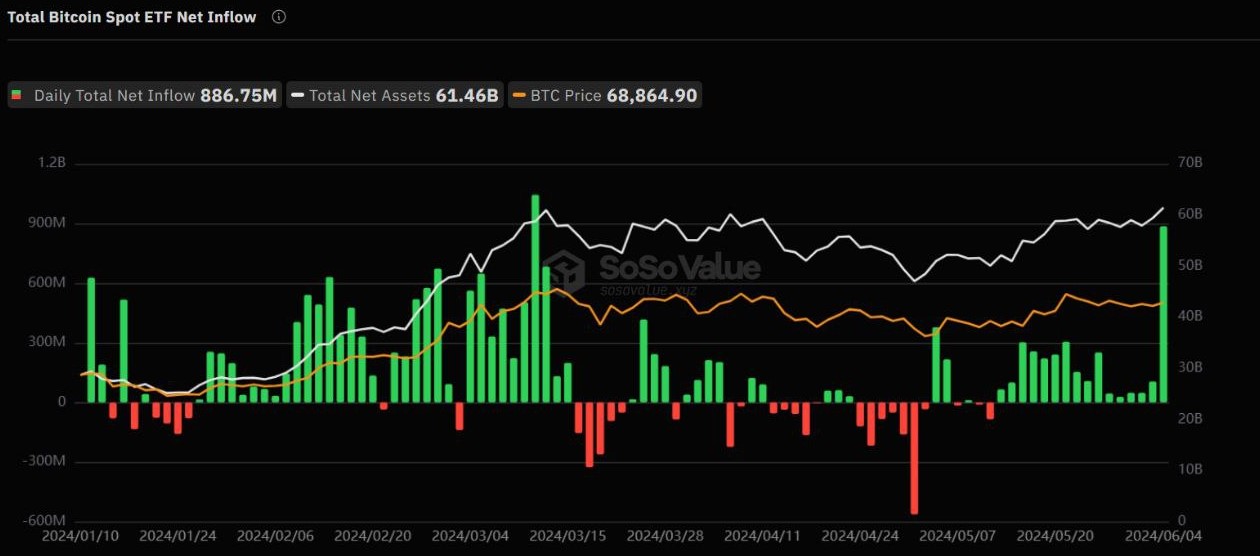Click the 70B label on right axis

tap(1190, 163)
